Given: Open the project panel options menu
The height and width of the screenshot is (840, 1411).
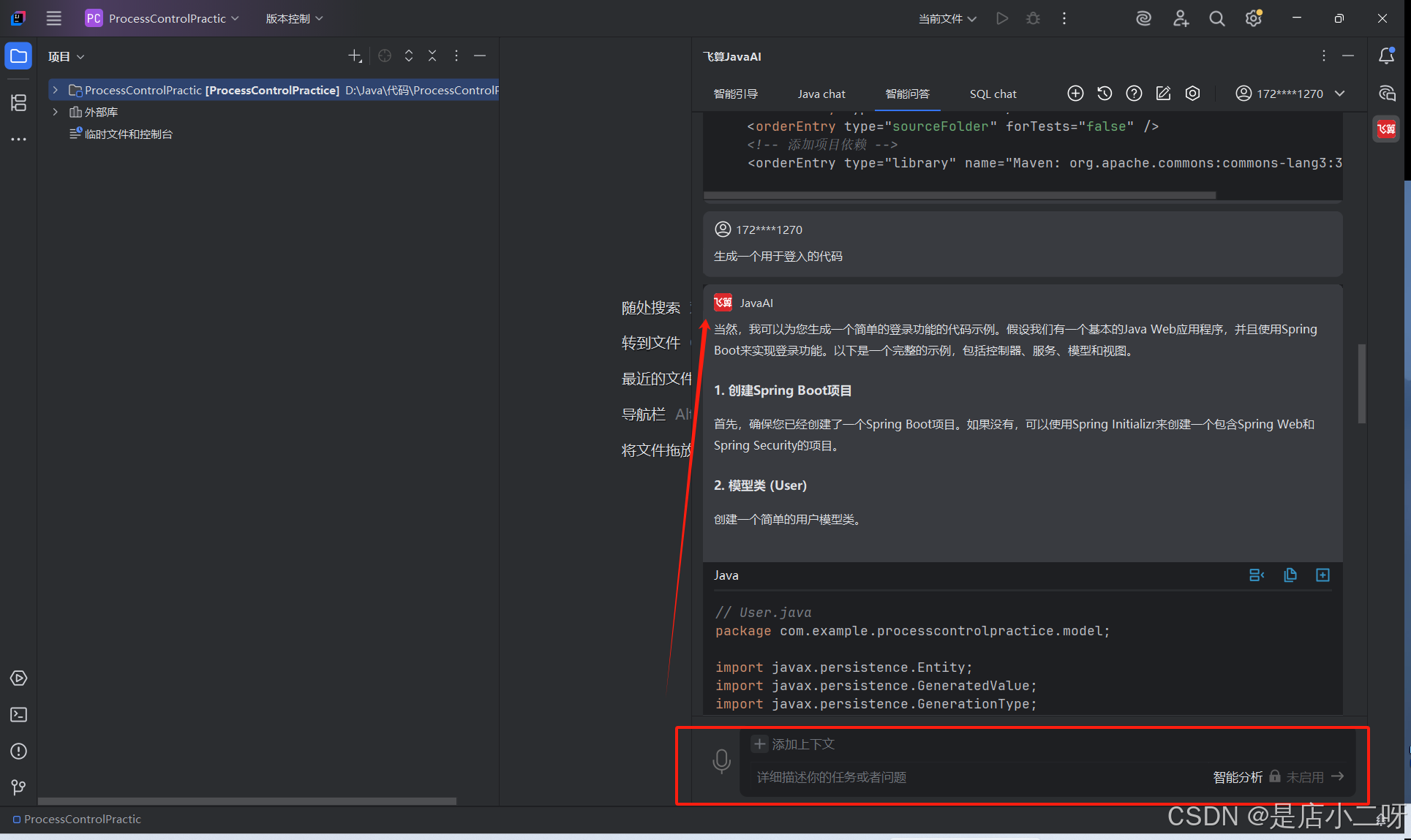Looking at the screenshot, I should tap(456, 56).
